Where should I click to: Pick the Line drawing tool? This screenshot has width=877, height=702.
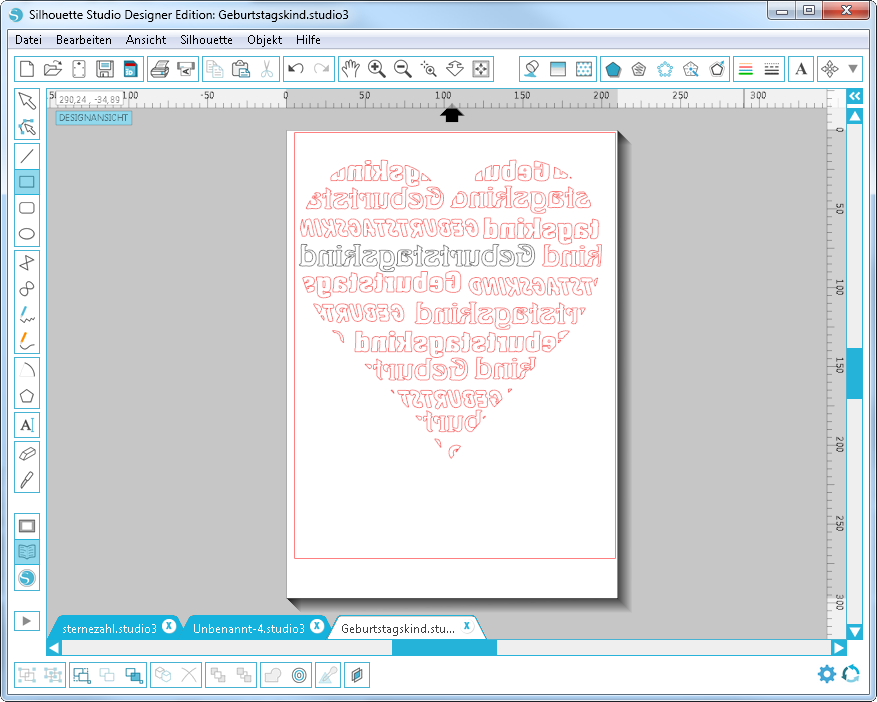(x=27, y=156)
